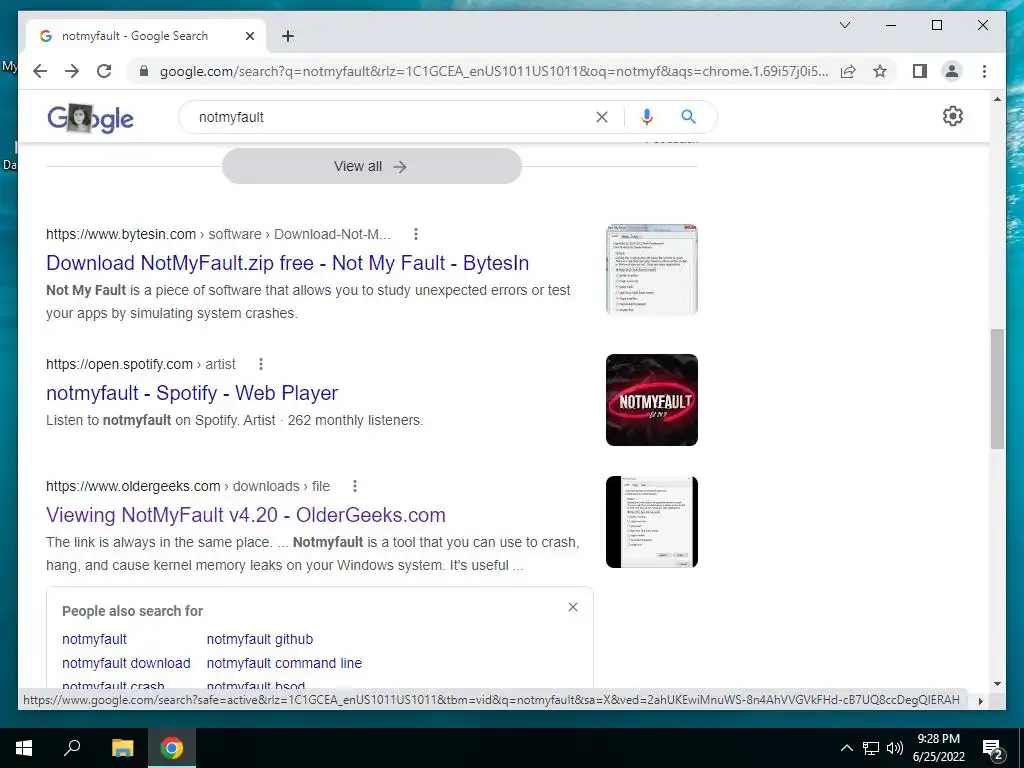Open the volume control in the tray
This screenshot has height=768, width=1024.
(895, 748)
